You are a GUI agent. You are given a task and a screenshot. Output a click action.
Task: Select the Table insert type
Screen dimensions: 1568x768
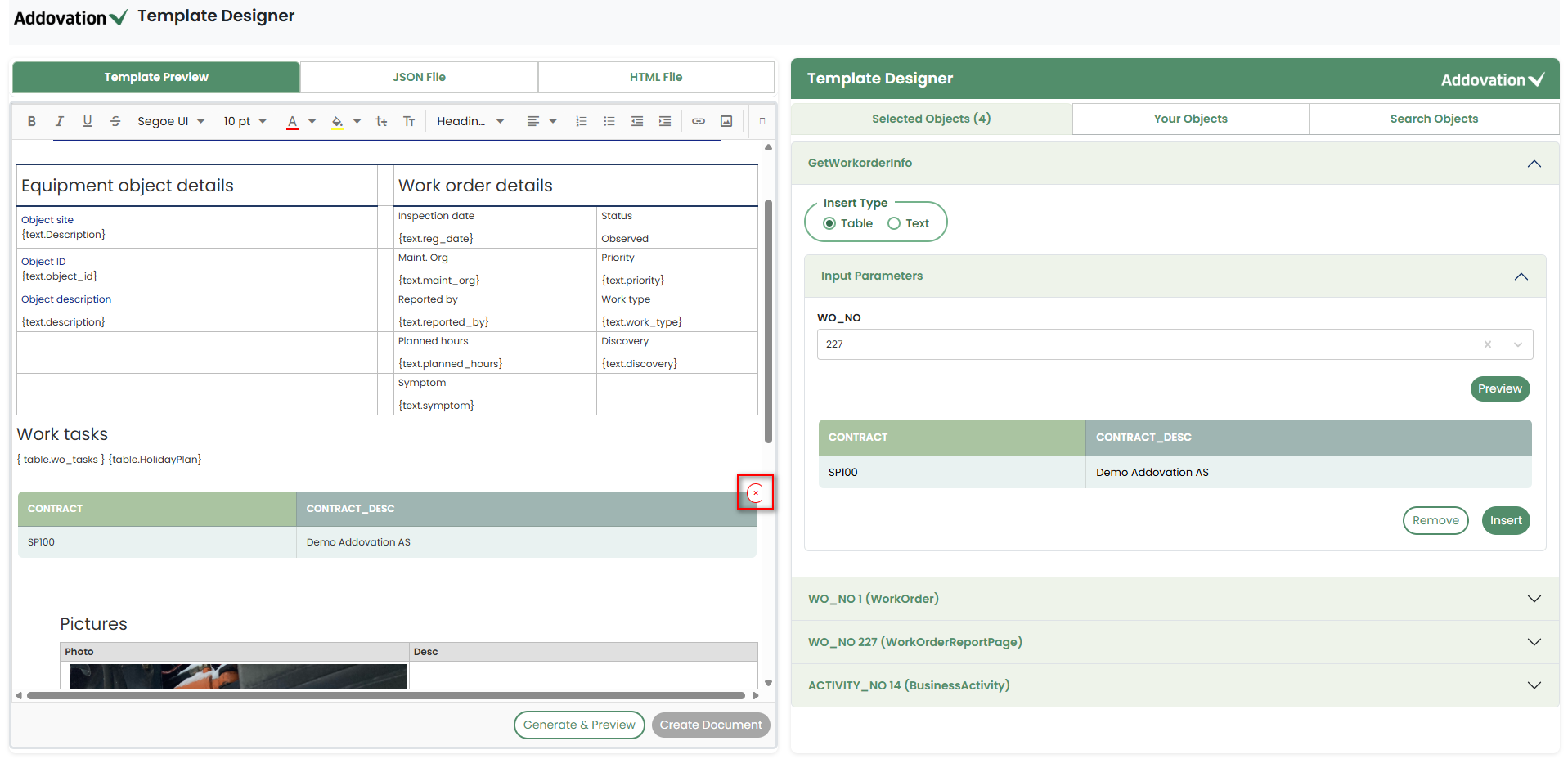(x=829, y=223)
